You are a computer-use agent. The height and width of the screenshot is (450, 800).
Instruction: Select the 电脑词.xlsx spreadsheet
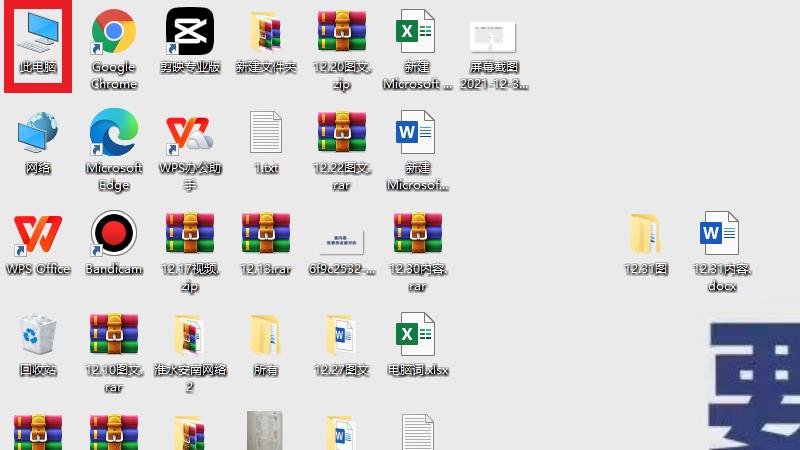[x=417, y=335]
